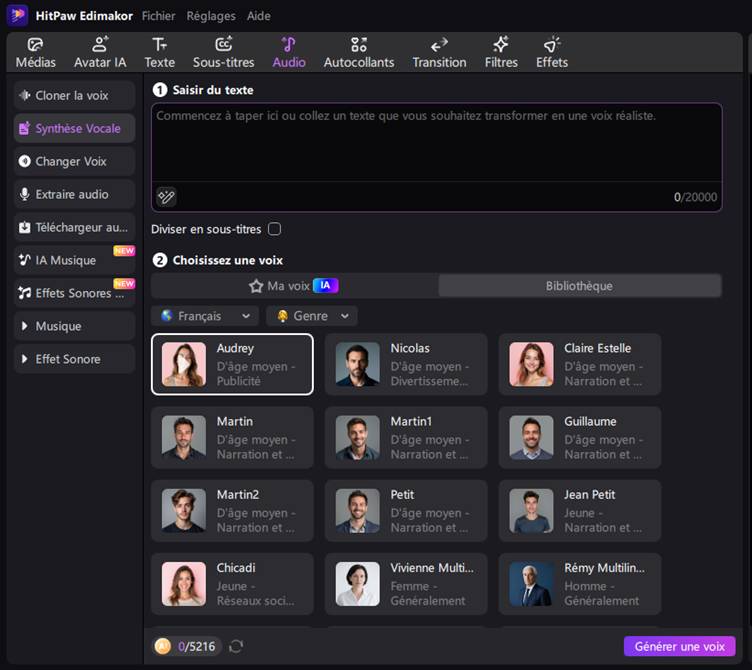Select Synthèse Vocale in sidebar
The height and width of the screenshot is (670, 752).
click(74, 129)
